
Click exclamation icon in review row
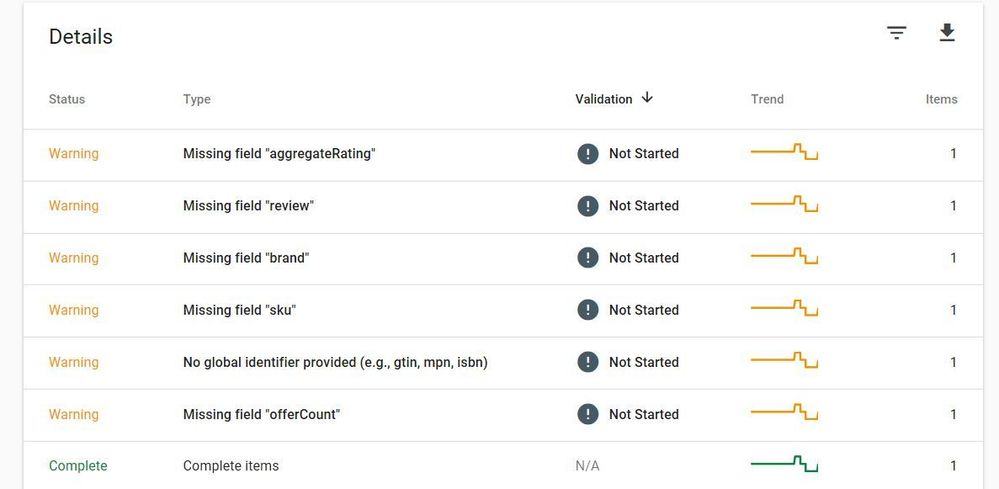tap(588, 206)
